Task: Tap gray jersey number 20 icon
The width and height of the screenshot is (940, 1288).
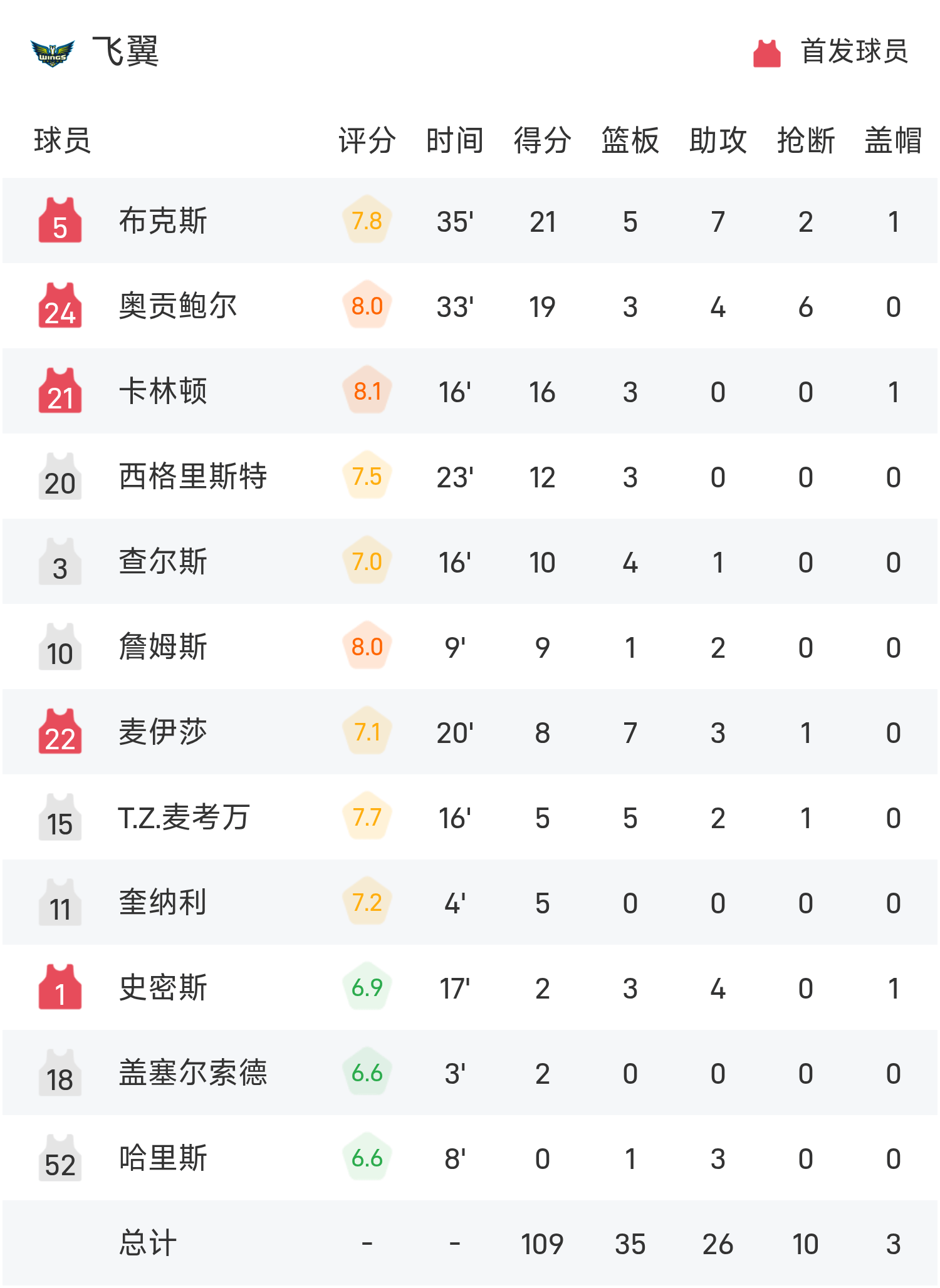Action: [60, 476]
